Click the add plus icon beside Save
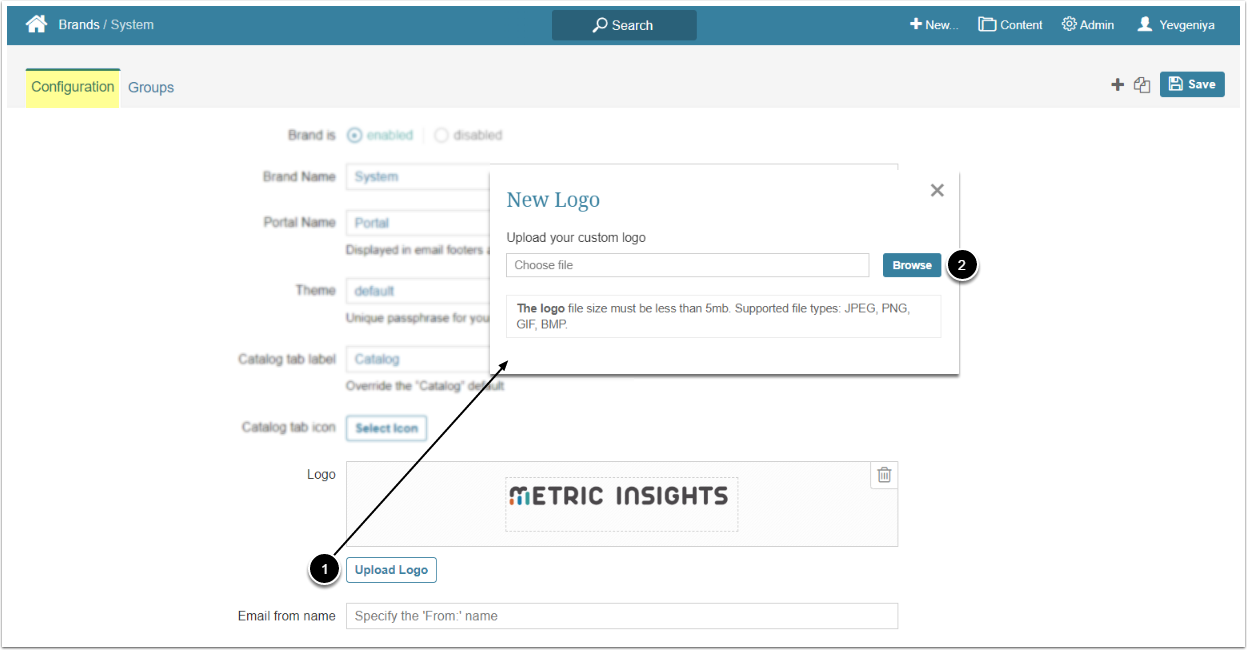The height and width of the screenshot is (650, 1247). point(1118,85)
